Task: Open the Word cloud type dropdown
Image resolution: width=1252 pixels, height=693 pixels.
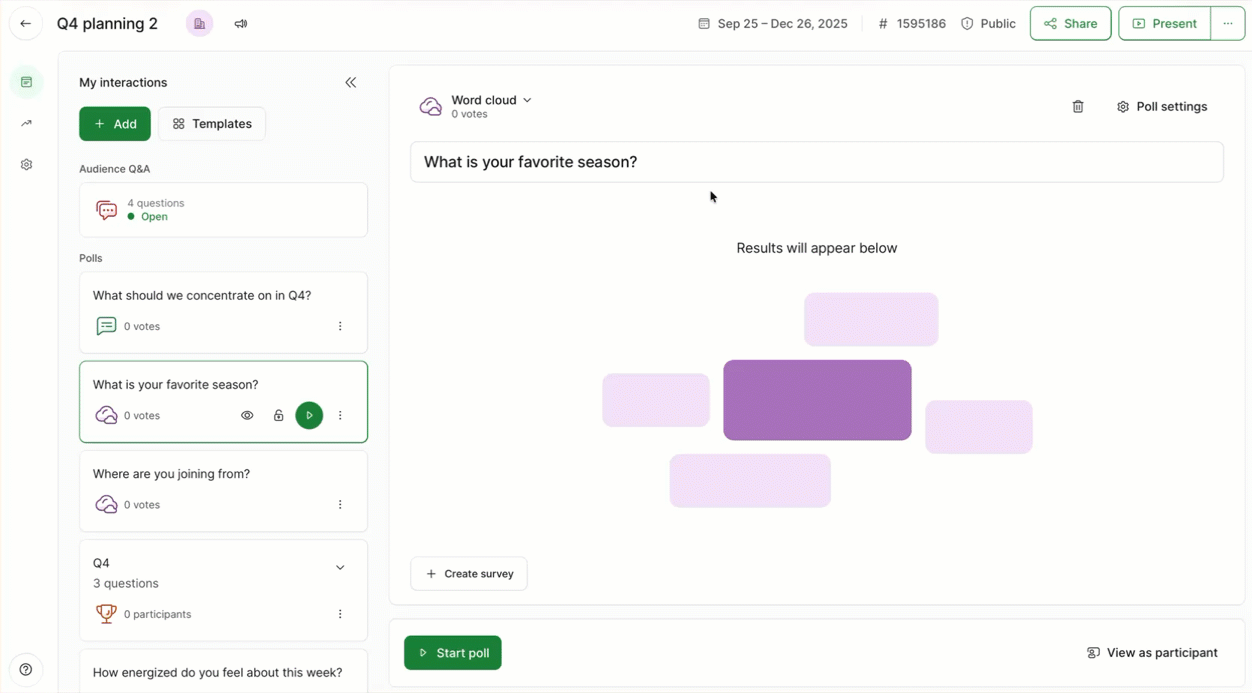Action: coord(491,100)
